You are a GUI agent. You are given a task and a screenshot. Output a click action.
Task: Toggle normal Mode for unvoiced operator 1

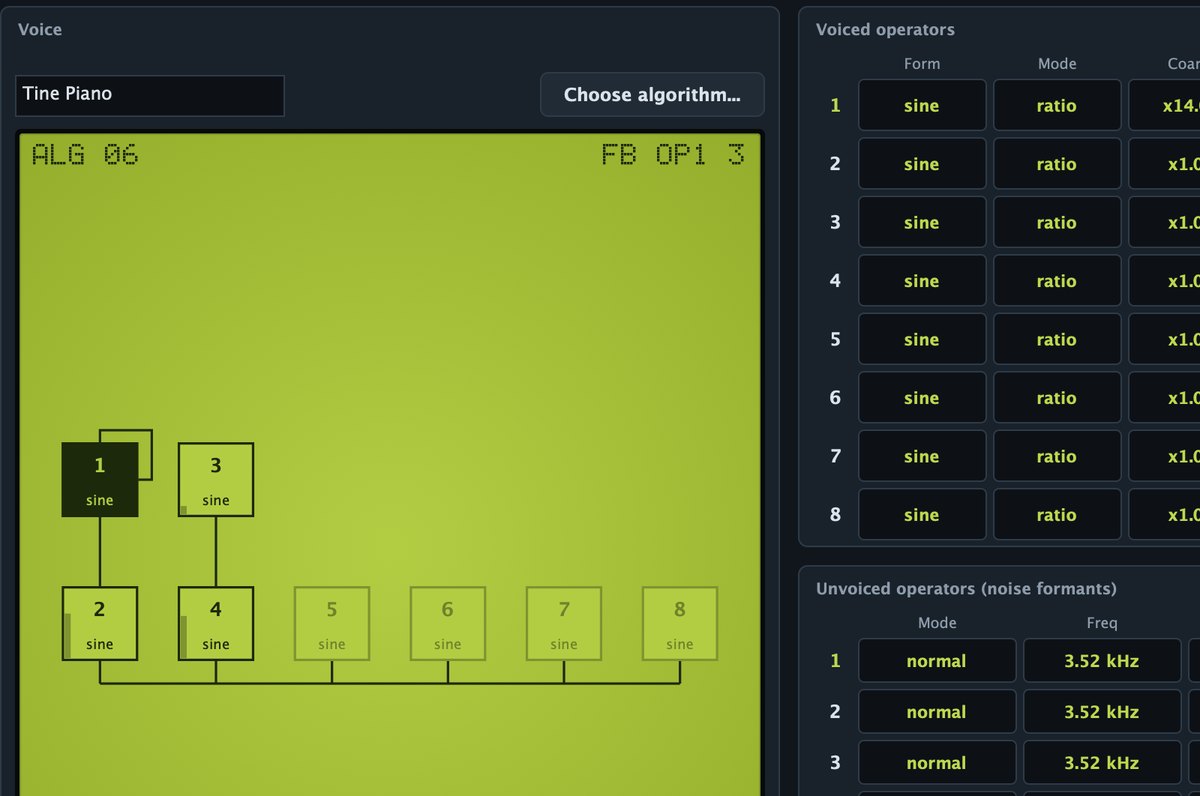[x=937, y=661]
